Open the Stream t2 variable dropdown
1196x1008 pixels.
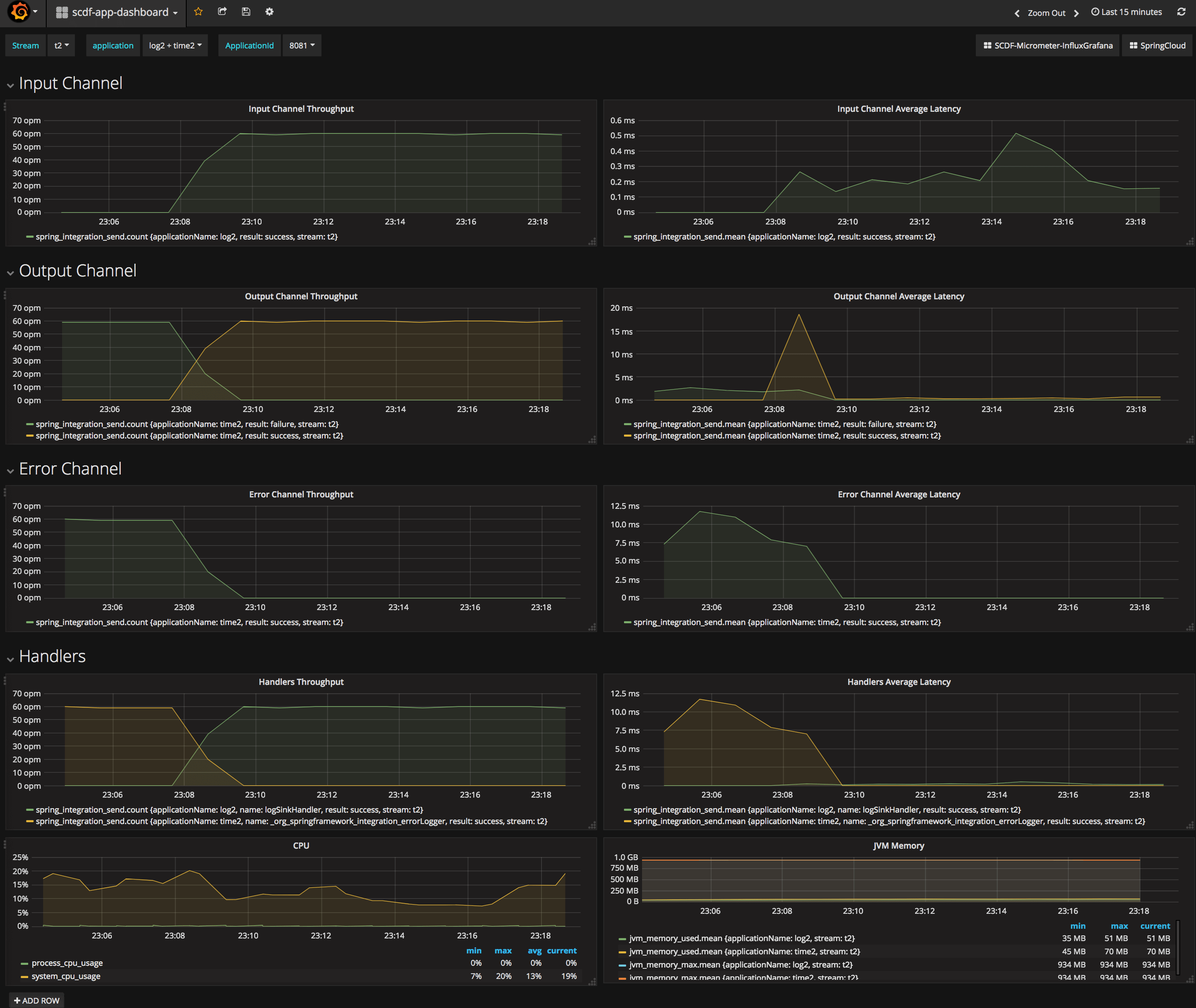[x=61, y=46]
